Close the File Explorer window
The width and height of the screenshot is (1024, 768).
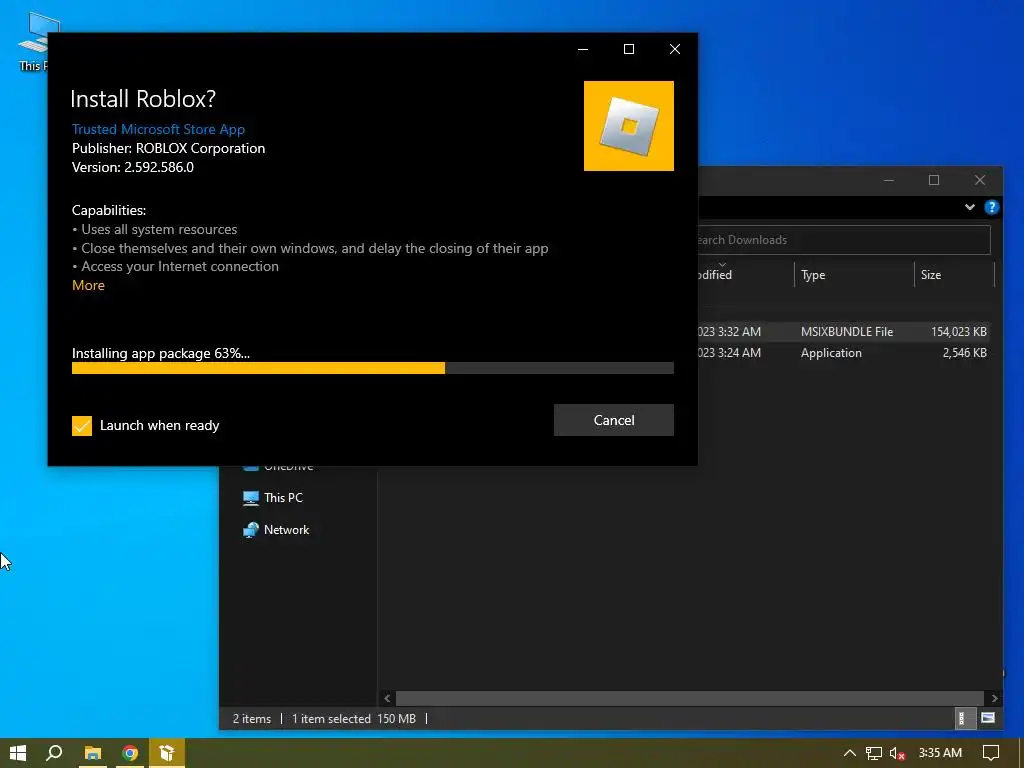[980, 180]
